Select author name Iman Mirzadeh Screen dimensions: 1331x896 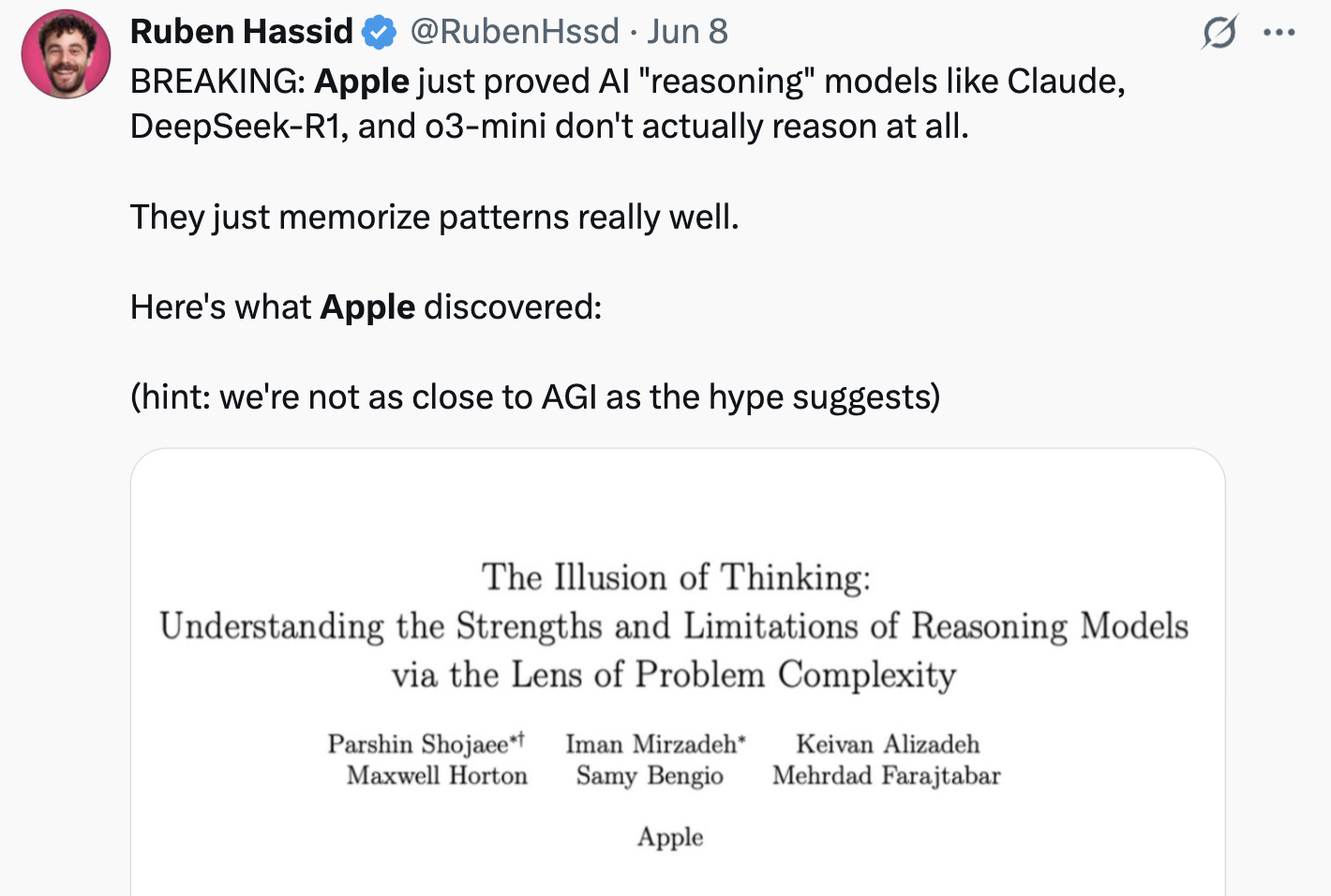tap(651, 744)
